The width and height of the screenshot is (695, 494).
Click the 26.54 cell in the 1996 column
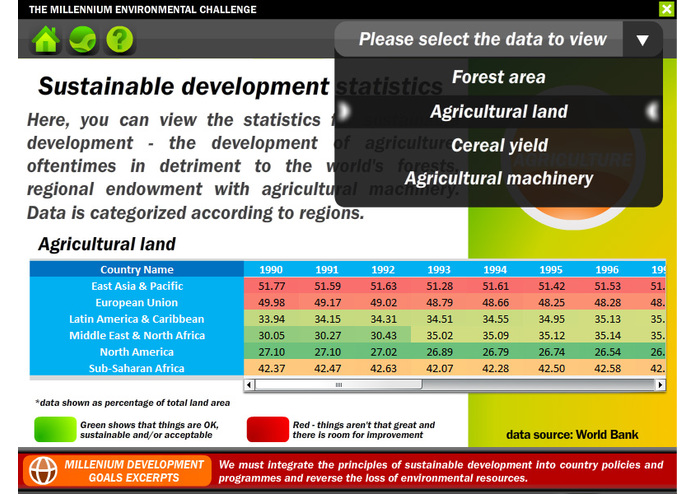pos(608,352)
